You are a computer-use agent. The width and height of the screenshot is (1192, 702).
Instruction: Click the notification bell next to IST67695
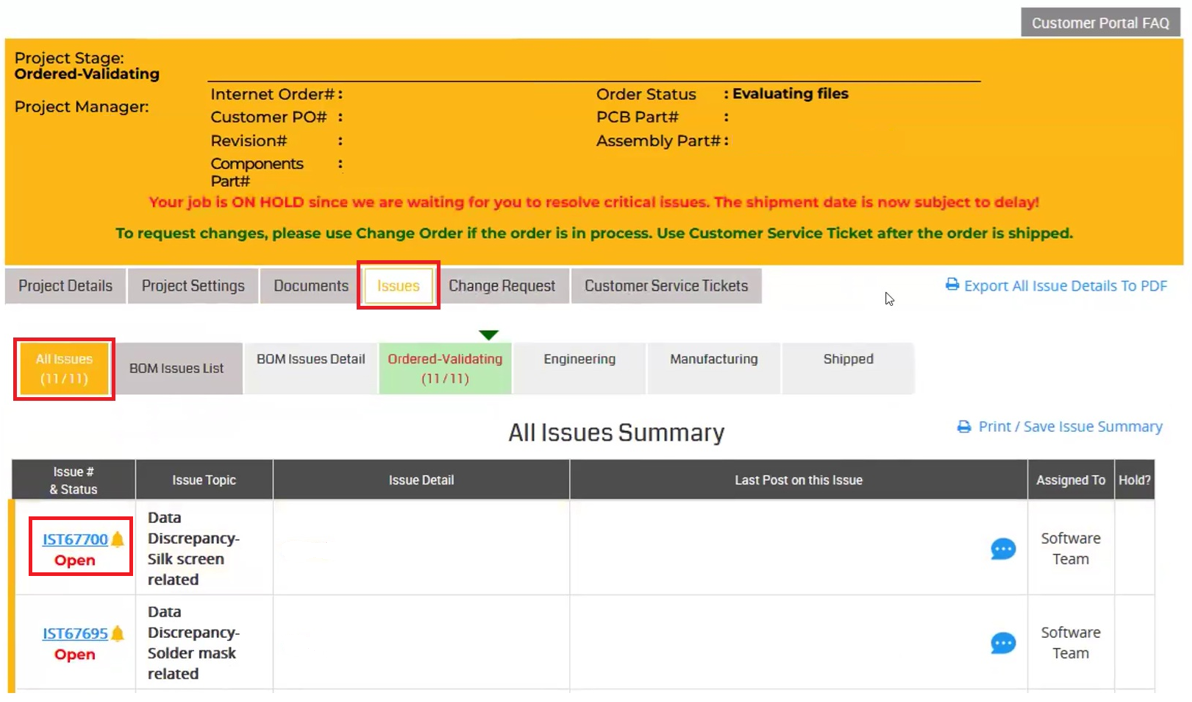116,632
